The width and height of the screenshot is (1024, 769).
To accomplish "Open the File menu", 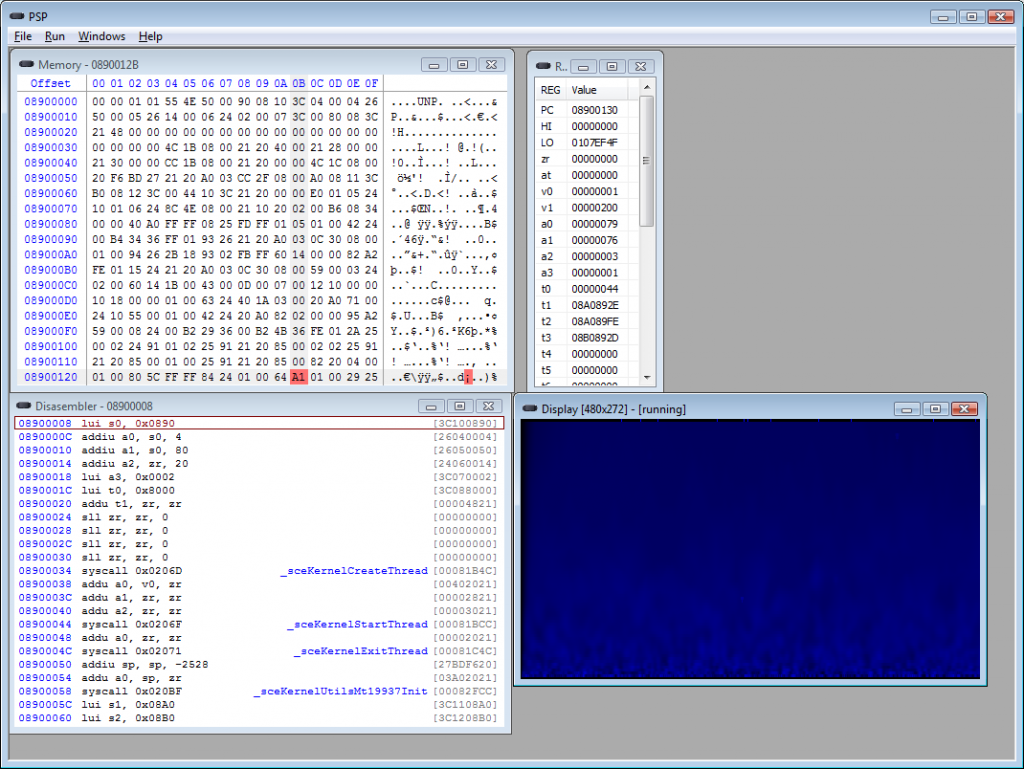I will pos(23,36).
